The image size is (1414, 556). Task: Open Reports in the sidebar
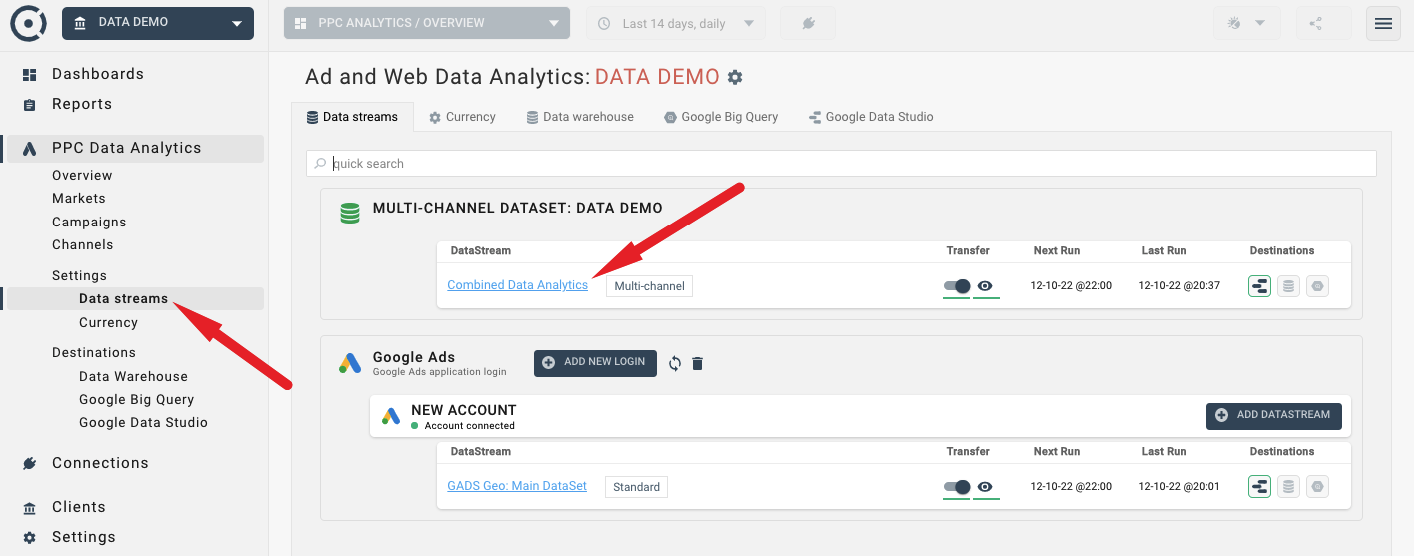82,104
